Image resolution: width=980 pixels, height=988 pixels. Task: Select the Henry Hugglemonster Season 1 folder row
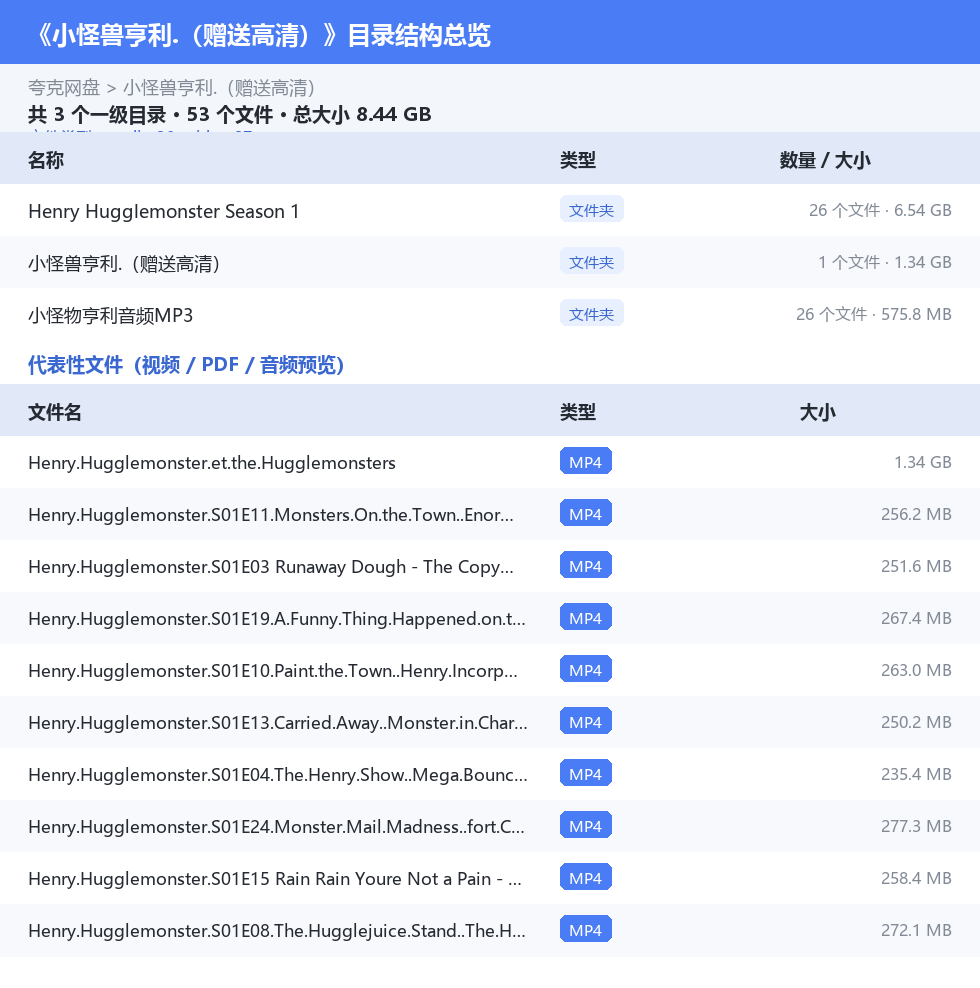click(490, 210)
